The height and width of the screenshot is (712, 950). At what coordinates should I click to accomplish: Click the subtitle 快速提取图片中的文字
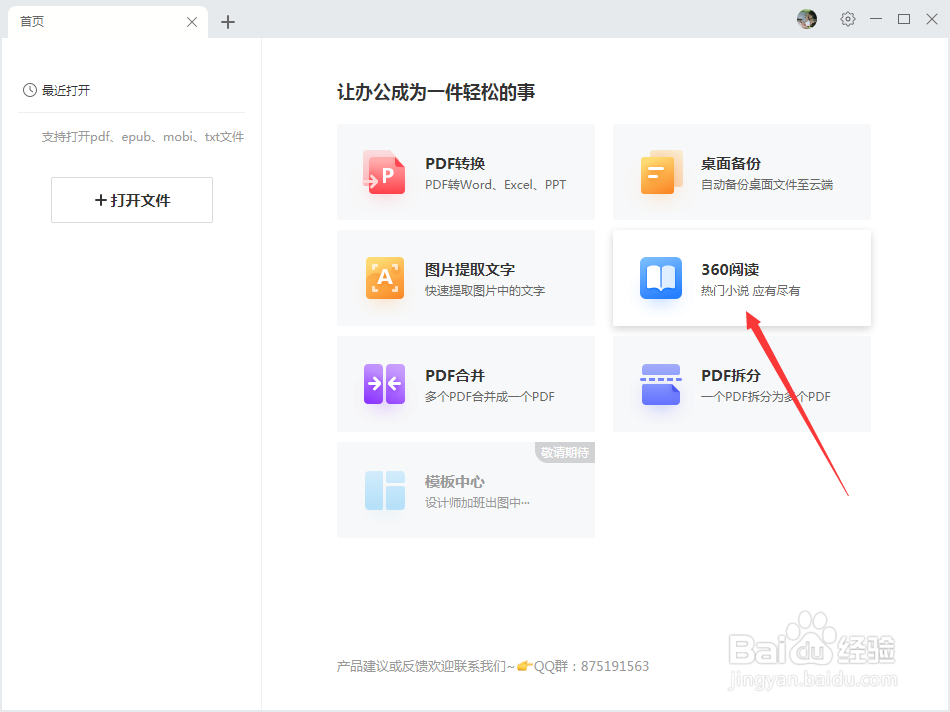point(485,291)
